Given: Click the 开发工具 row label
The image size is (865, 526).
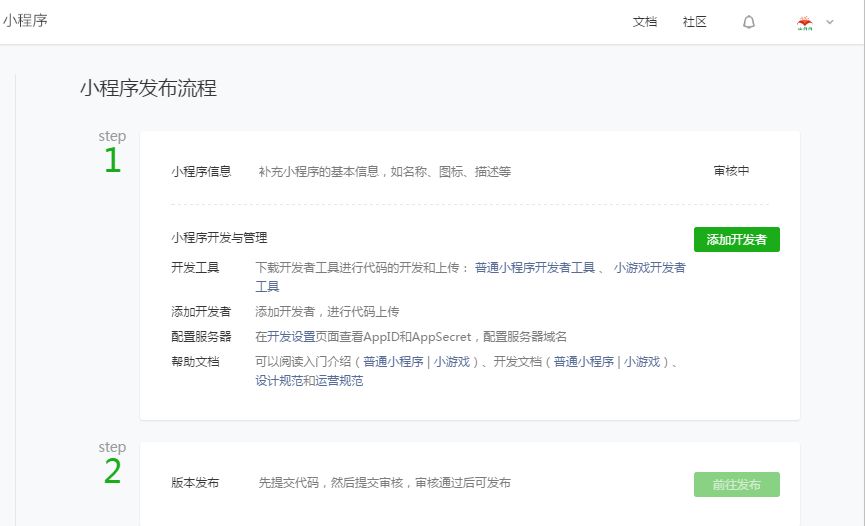Looking at the screenshot, I should pos(195,268).
